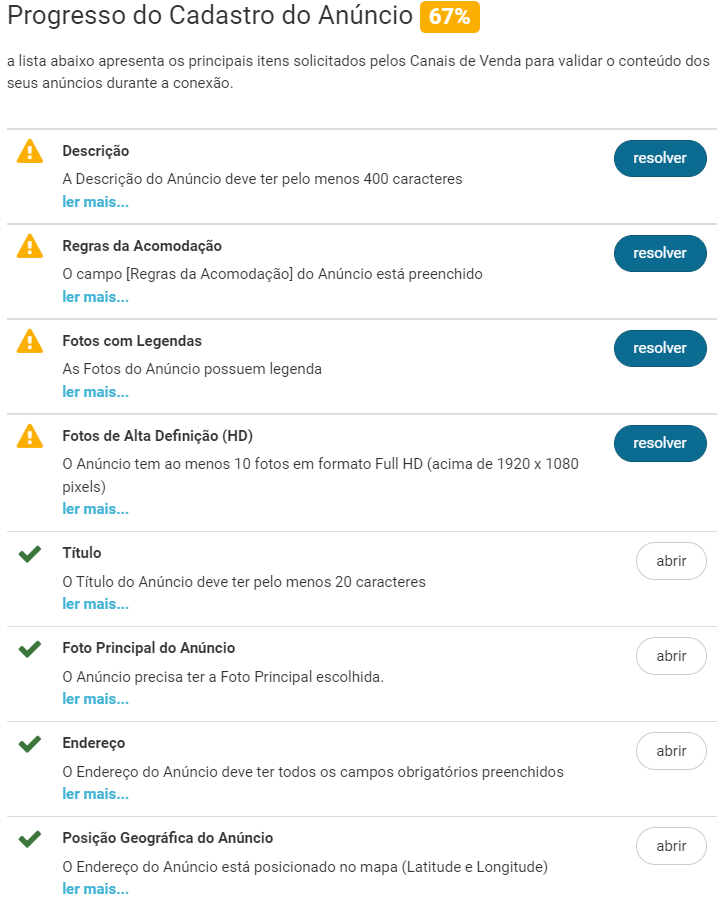Image resolution: width=722 pixels, height=906 pixels.
Task: Click the green checkmark beside Posição Geográfica
Action: tap(30, 839)
